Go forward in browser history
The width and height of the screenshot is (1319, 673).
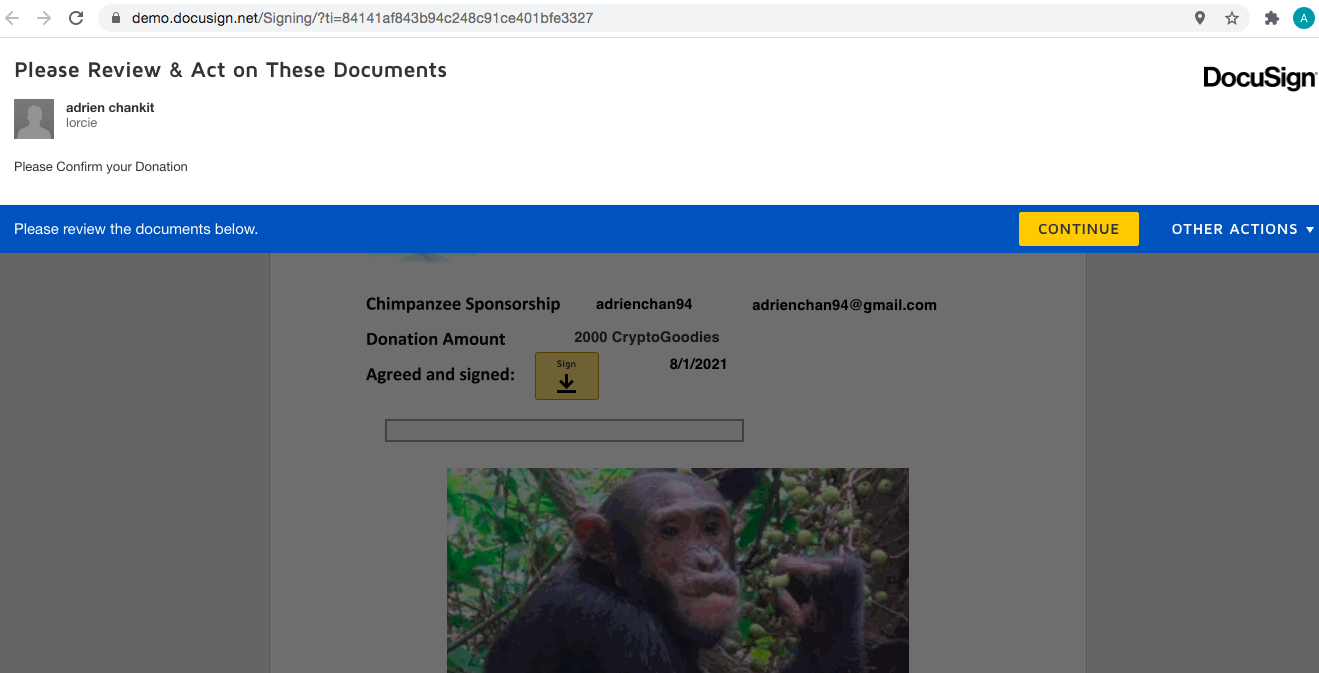pyautogui.click(x=44, y=18)
